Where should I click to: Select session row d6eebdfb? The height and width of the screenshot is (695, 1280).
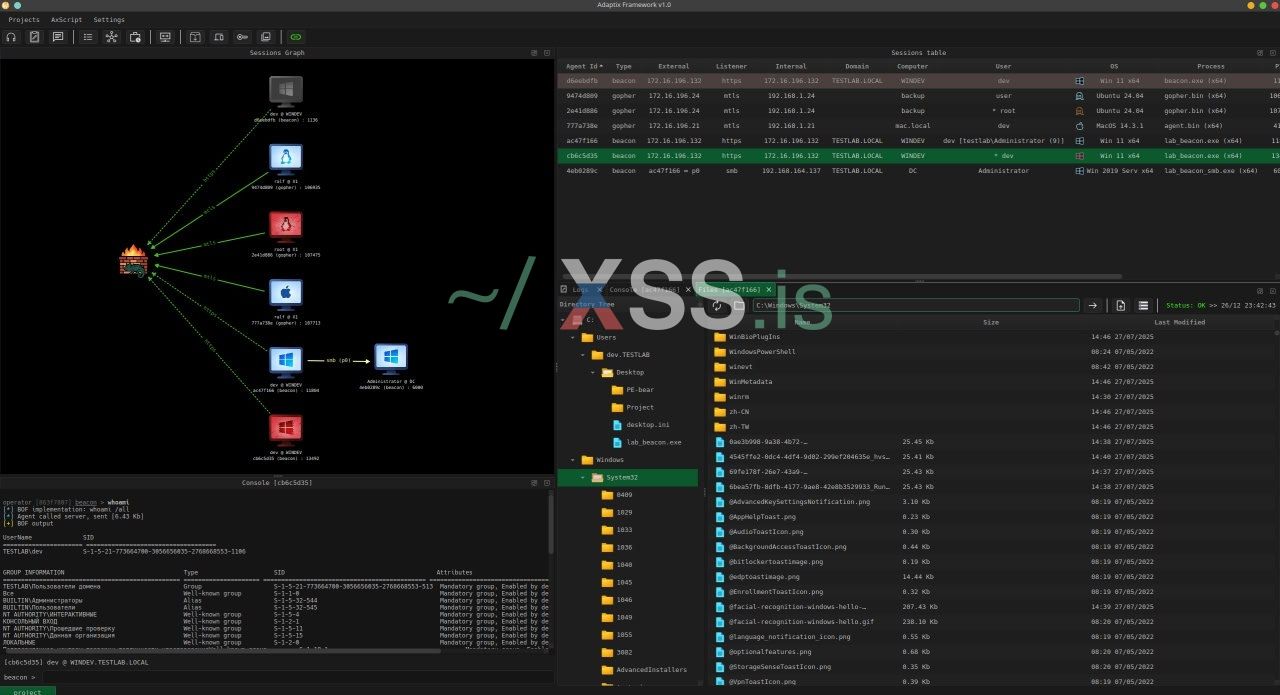coord(918,81)
